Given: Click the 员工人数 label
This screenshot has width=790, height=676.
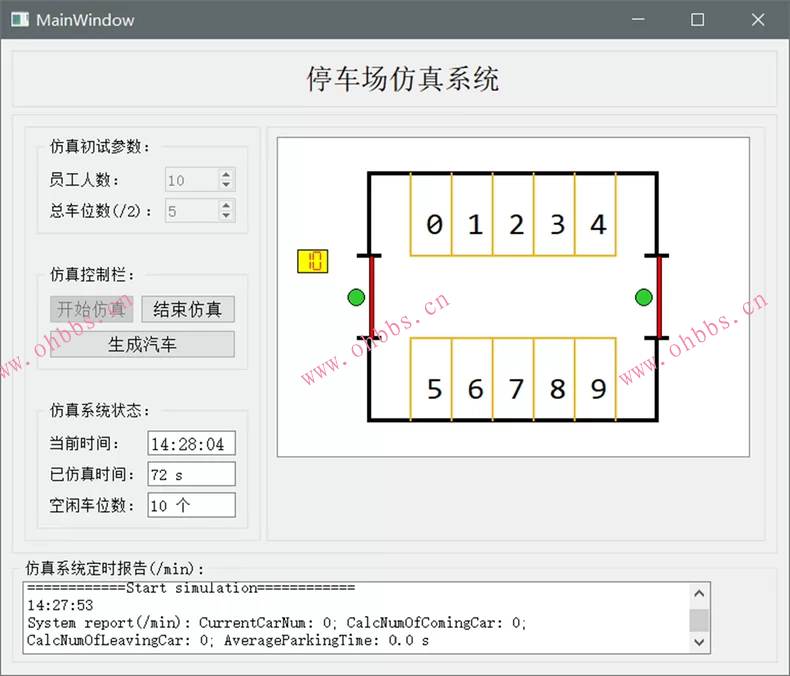Looking at the screenshot, I should point(84,180).
